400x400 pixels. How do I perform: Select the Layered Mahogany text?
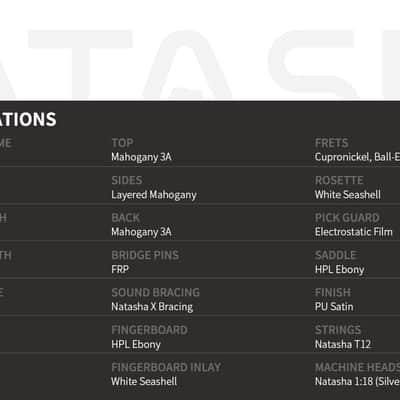[154, 195]
